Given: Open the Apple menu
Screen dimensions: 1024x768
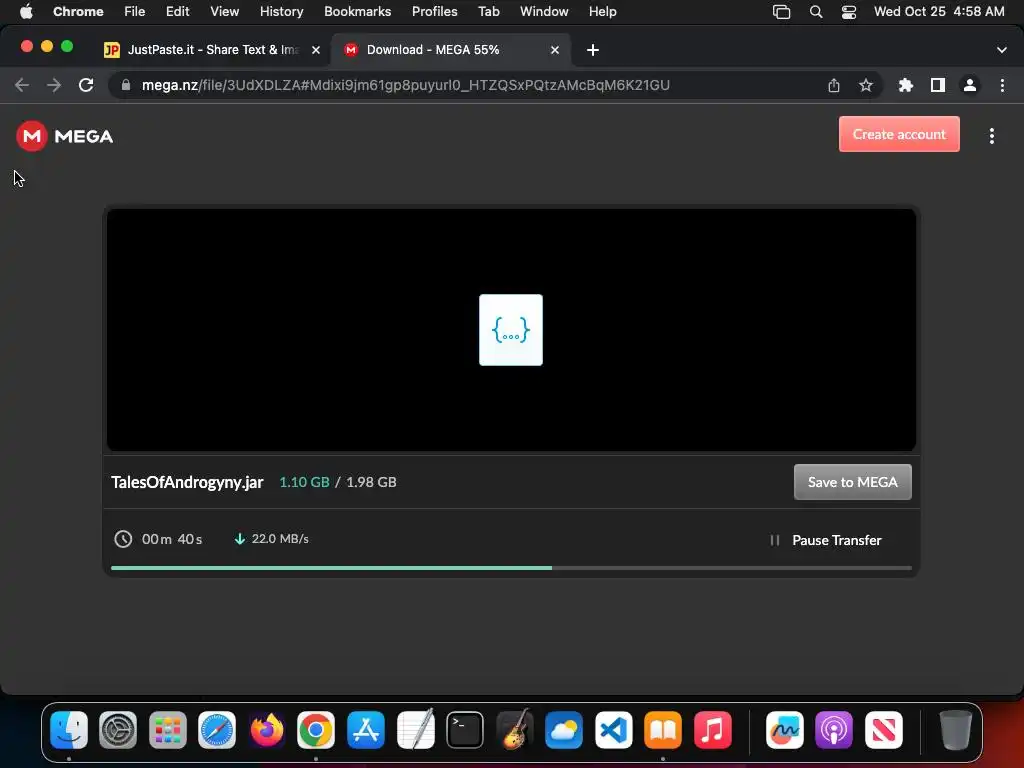Looking at the screenshot, I should pos(26,11).
